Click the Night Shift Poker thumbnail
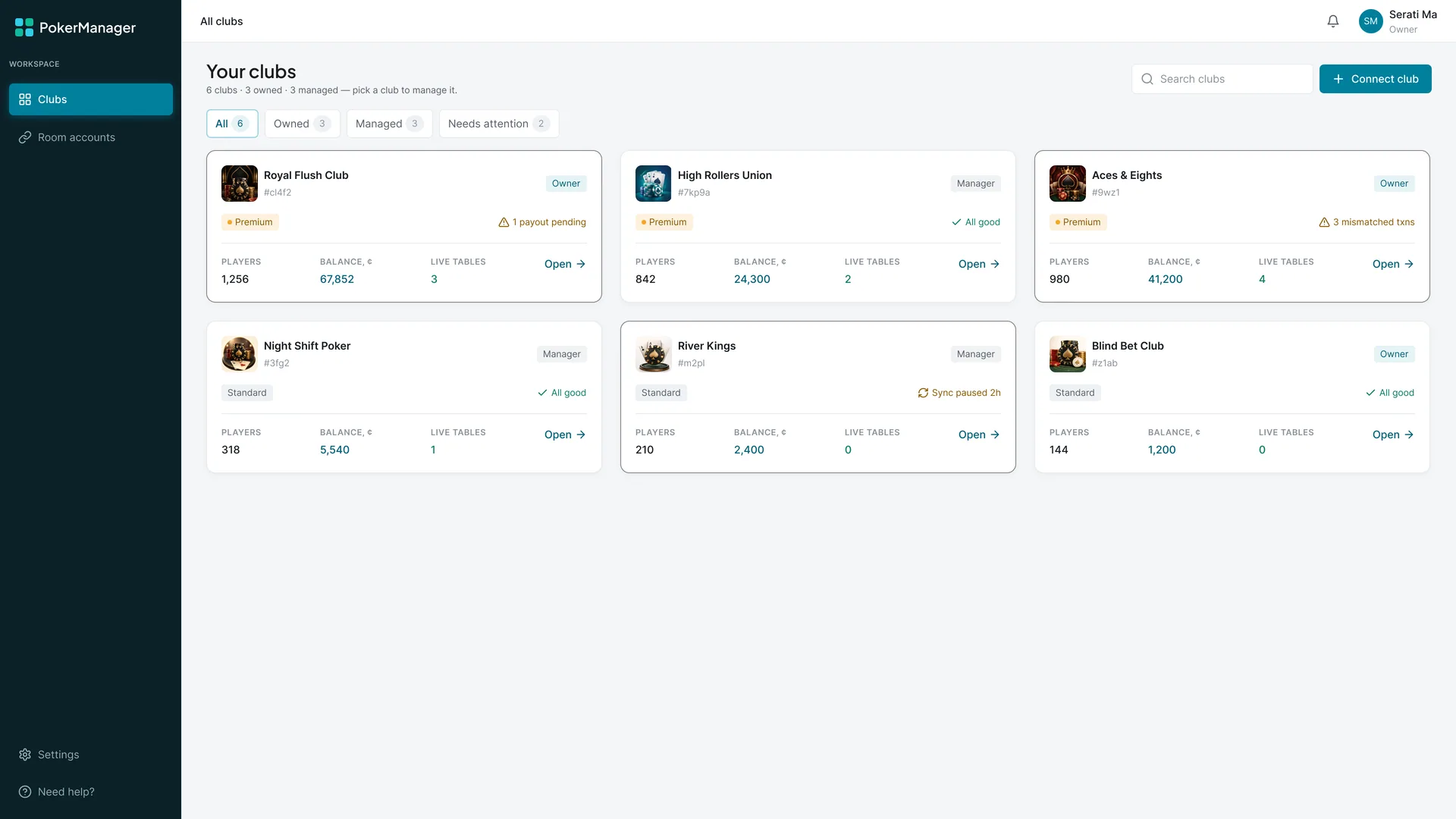The height and width of the screenshot is (819, 1456). (240, 354)
